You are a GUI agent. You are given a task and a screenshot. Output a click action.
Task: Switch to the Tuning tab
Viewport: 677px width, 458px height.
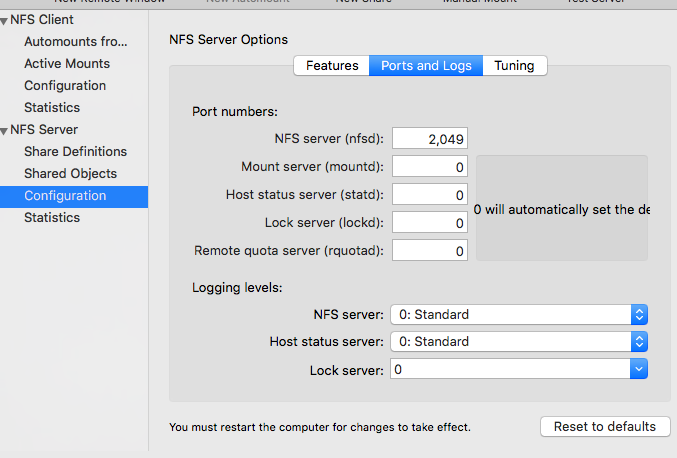coord(514,66)
